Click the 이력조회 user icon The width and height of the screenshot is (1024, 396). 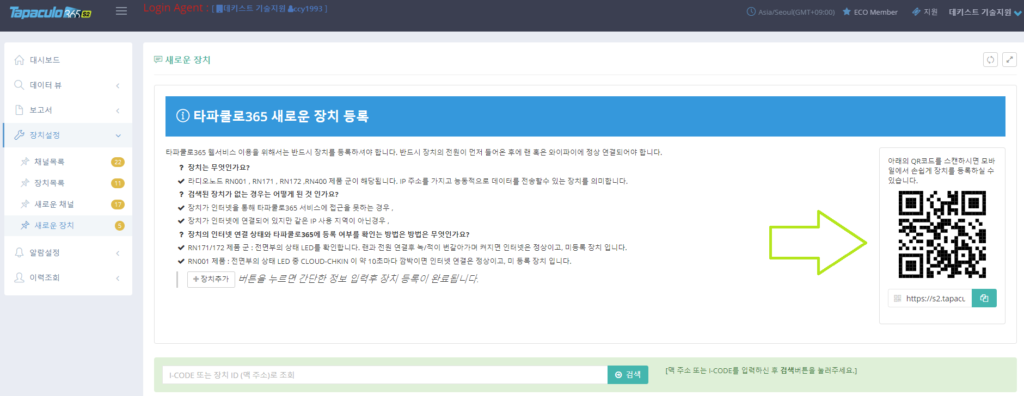pyautogui.click(x=19, y=278)
